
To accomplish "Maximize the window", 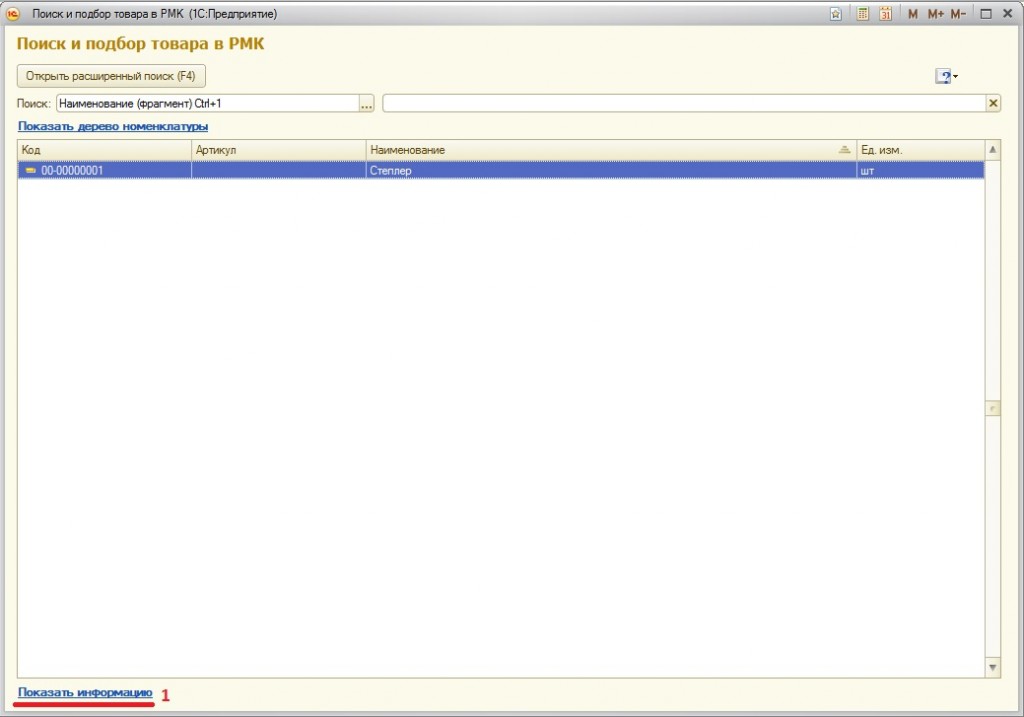I will click(986, 14).
